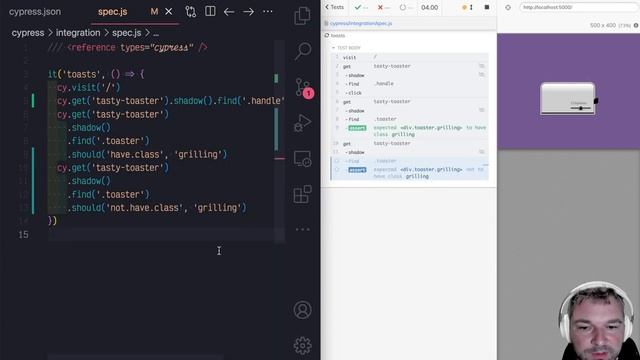The image size is (640, 360).
Task: Click the spec.js breadcrumb segment
Action: 127,33
